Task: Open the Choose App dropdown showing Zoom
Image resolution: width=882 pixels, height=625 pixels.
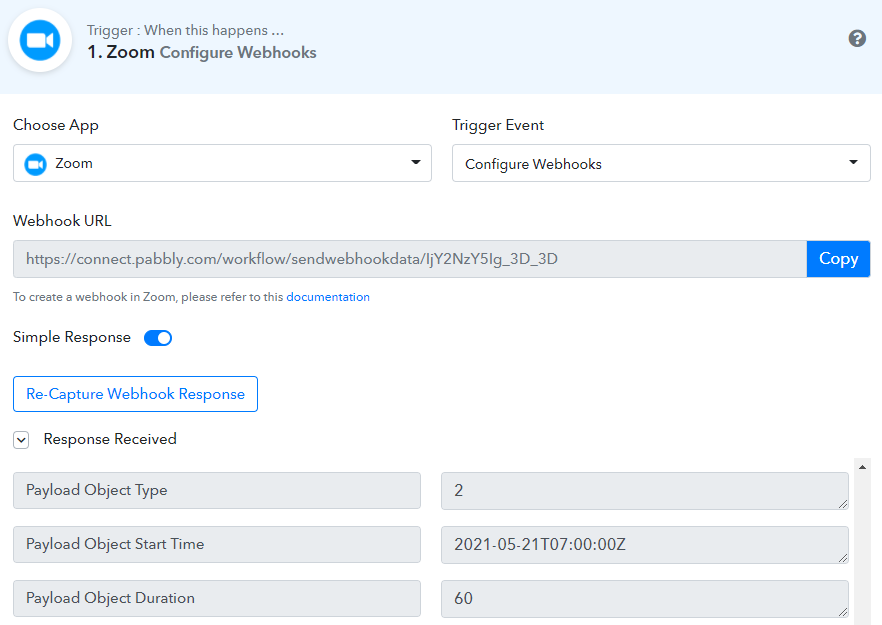Action: (x=222, y=163)
